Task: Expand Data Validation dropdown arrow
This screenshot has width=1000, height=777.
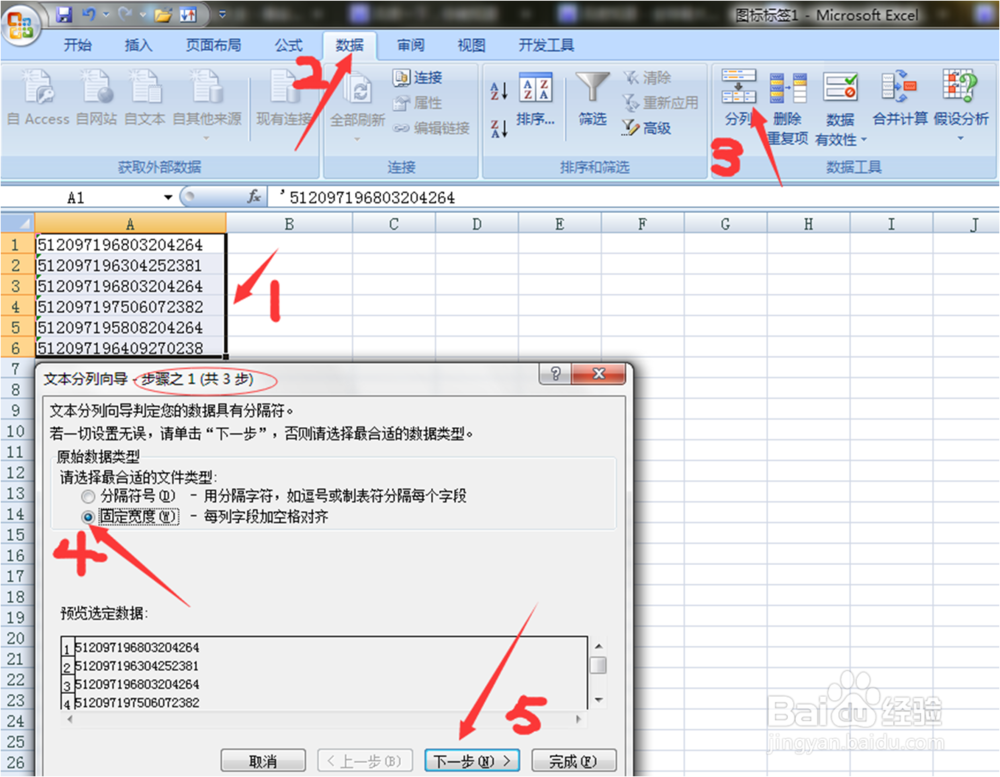Action: point(864,139)
